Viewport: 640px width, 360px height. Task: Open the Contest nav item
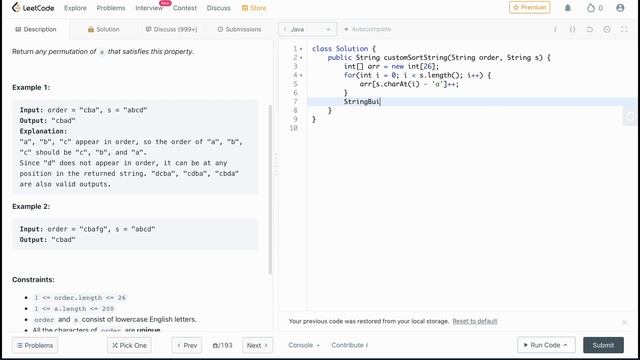click(184, 8)
